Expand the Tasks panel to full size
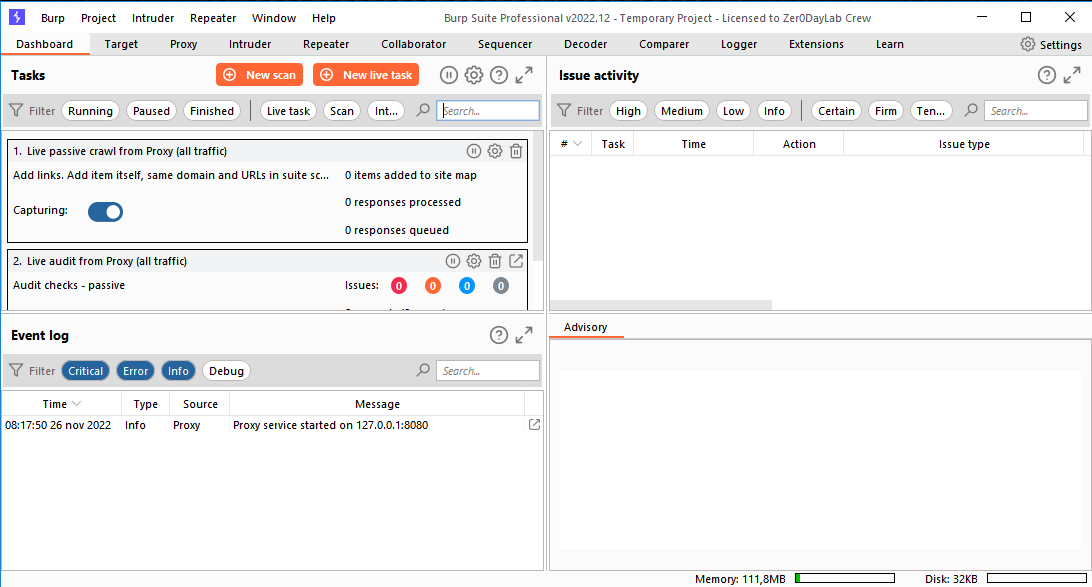Image resolution: width=1092 pixels, height=587 pixels. click(x=524, y=75)
